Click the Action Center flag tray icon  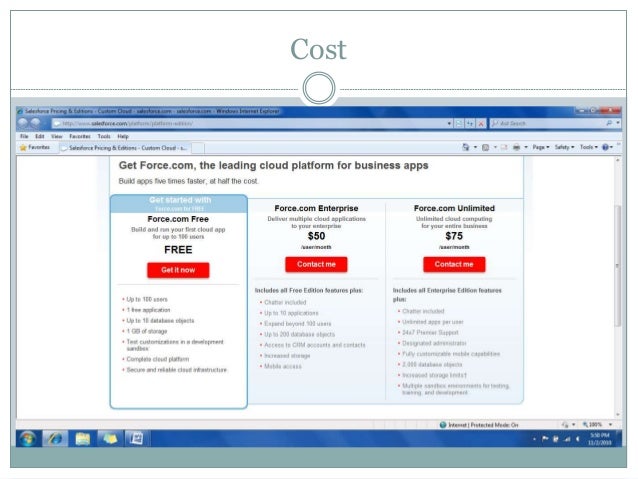(x=545, y=439)
